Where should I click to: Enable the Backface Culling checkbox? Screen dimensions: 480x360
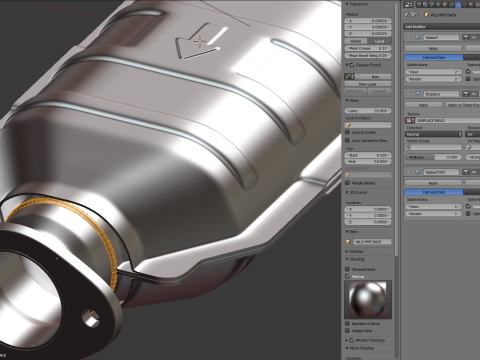click(x=347, y=323)
